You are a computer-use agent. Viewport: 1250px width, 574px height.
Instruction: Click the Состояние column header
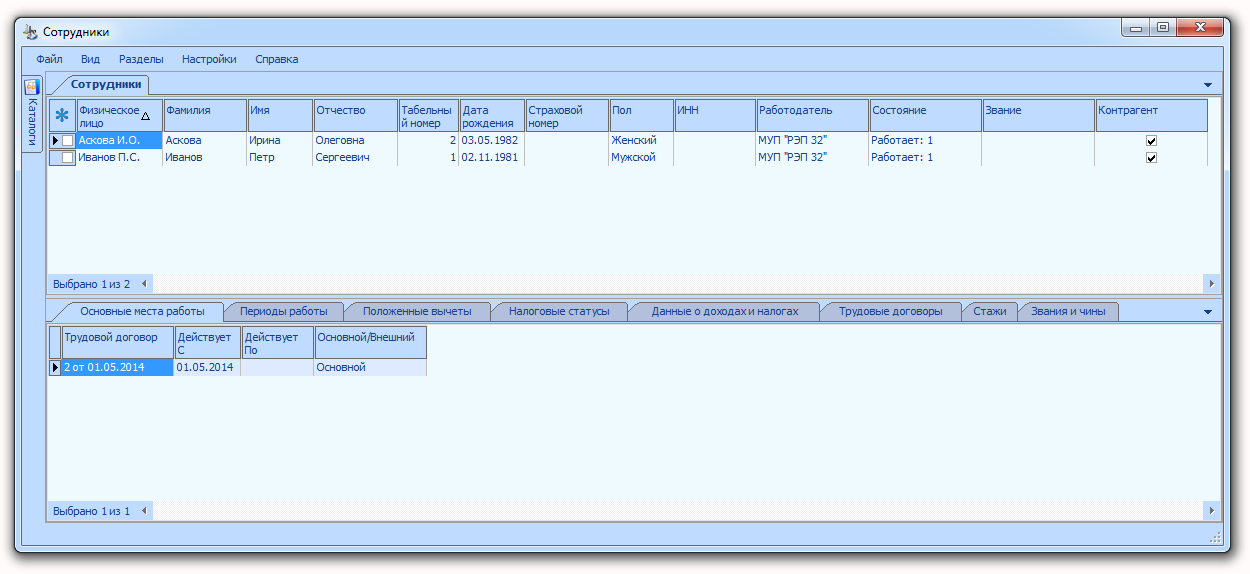coord(926,115)
